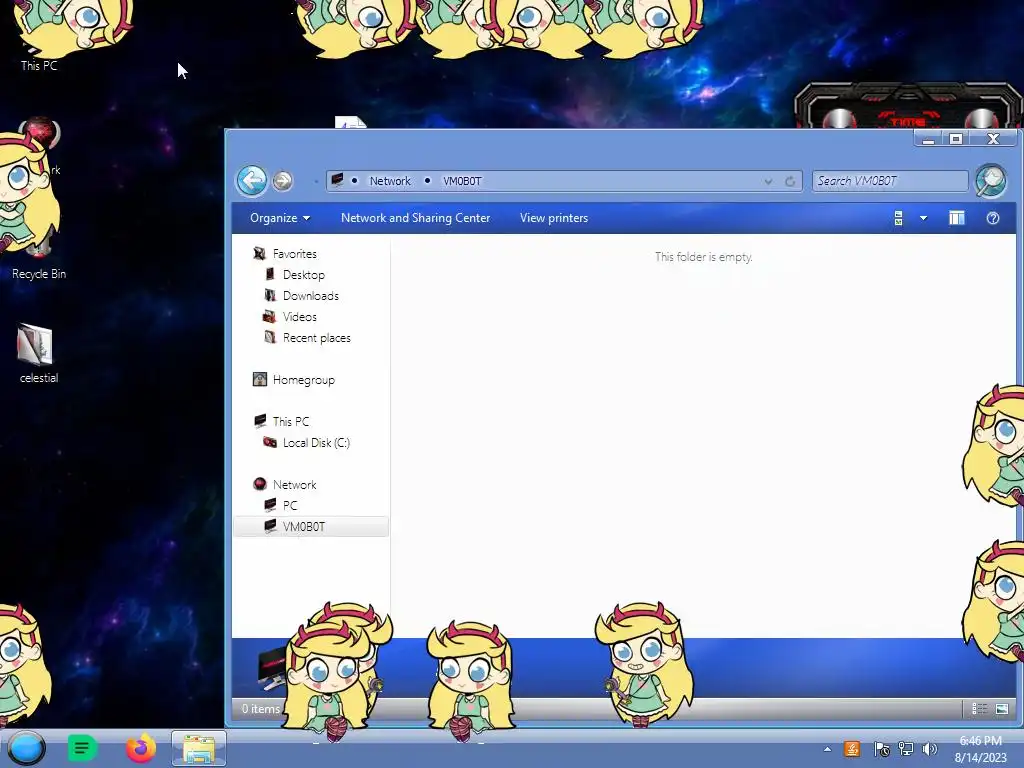This screenshot has width=1024, height=768.
Task: Select Homegroup in the navigation pane
Action: click(x=304, y=379)
